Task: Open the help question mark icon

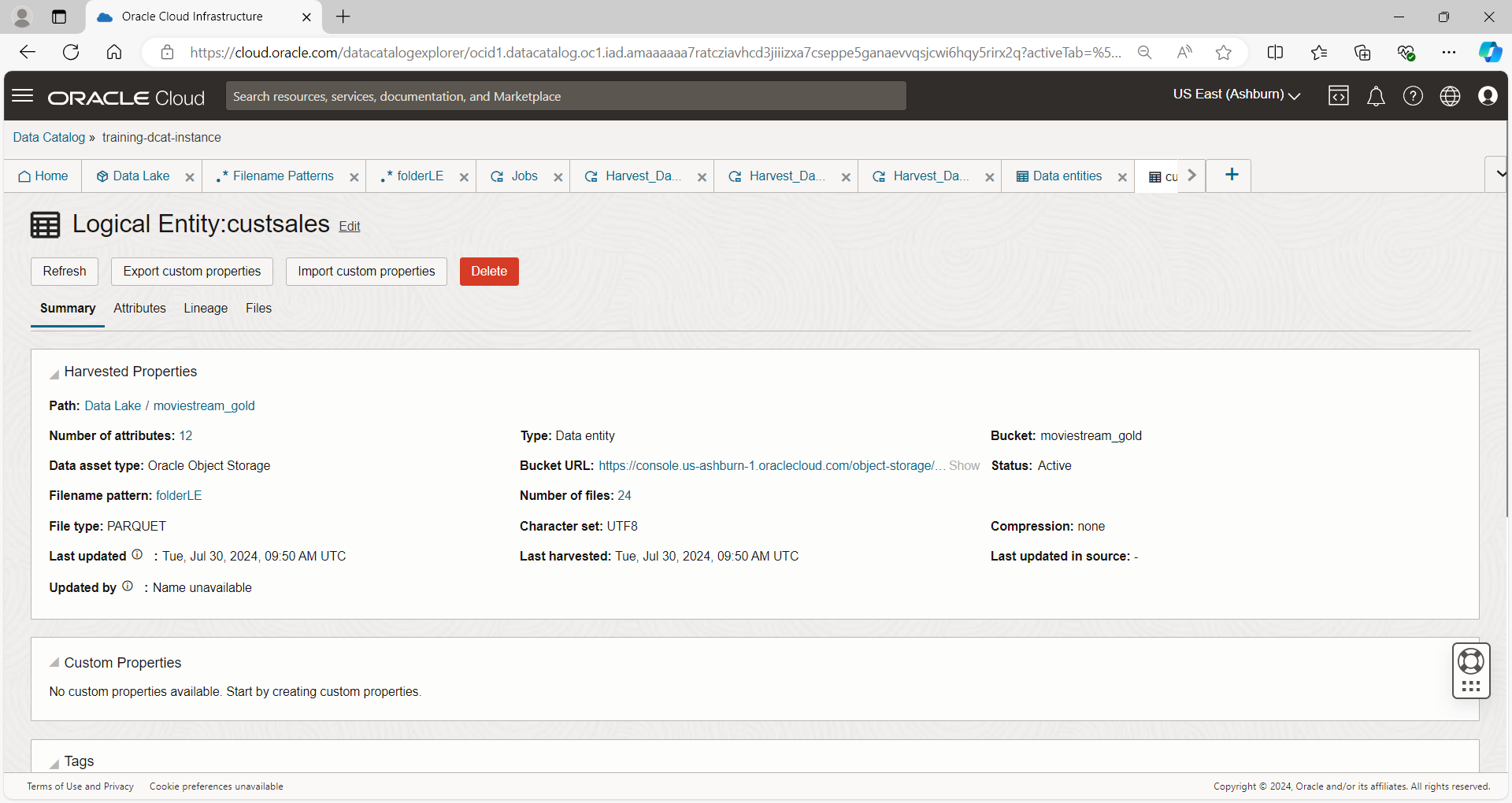Action: click(x=1413, y=96)
